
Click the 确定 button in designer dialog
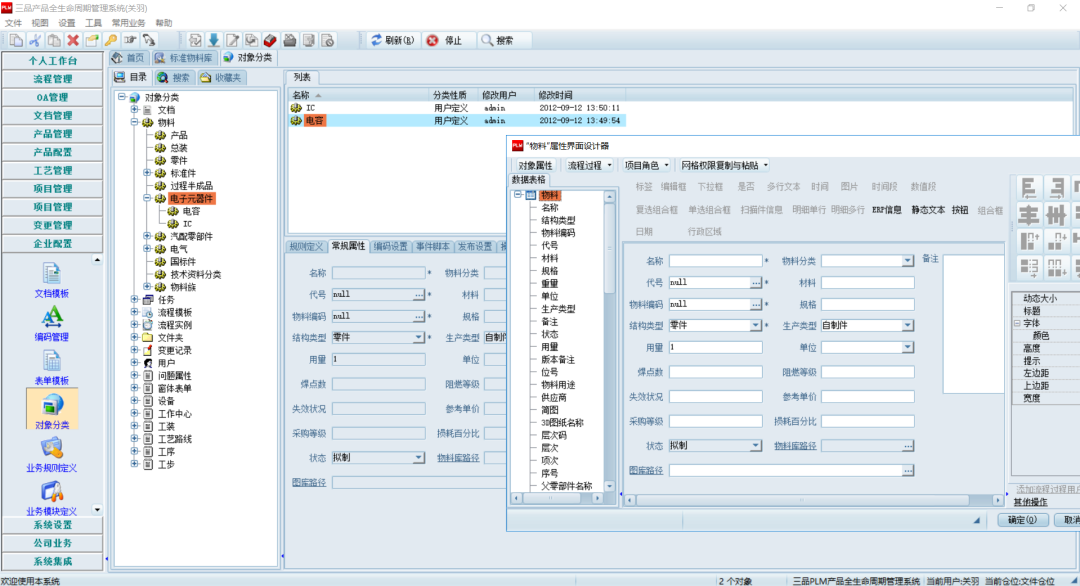1021,520
